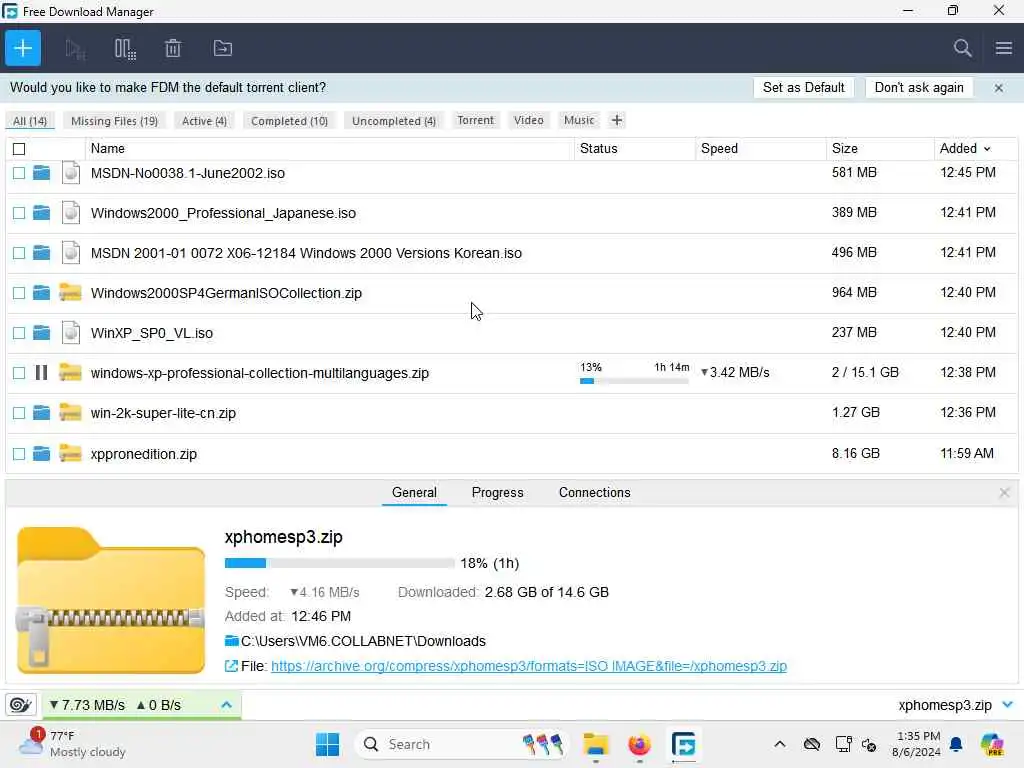Click the move to folder icon
The image size is (1024, 768).
pyautogui.click(x=223, y=48)
